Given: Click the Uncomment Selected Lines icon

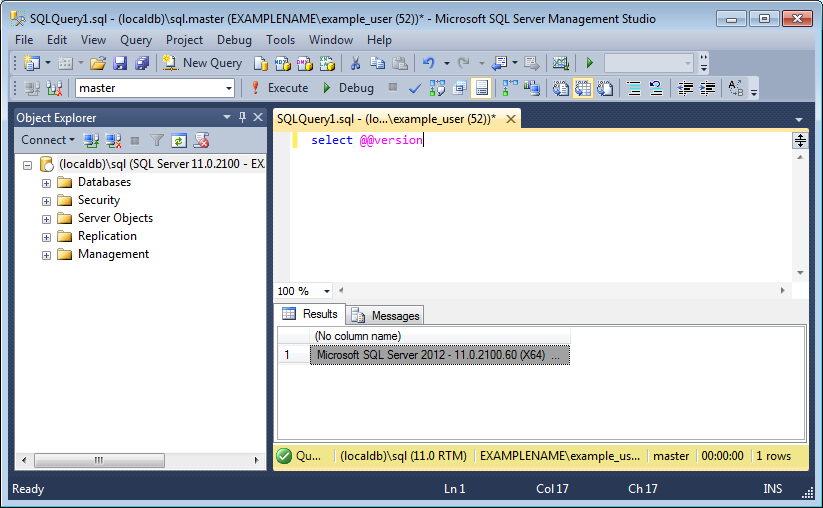Looking at the screenshot, I should [x=656, y=88].
